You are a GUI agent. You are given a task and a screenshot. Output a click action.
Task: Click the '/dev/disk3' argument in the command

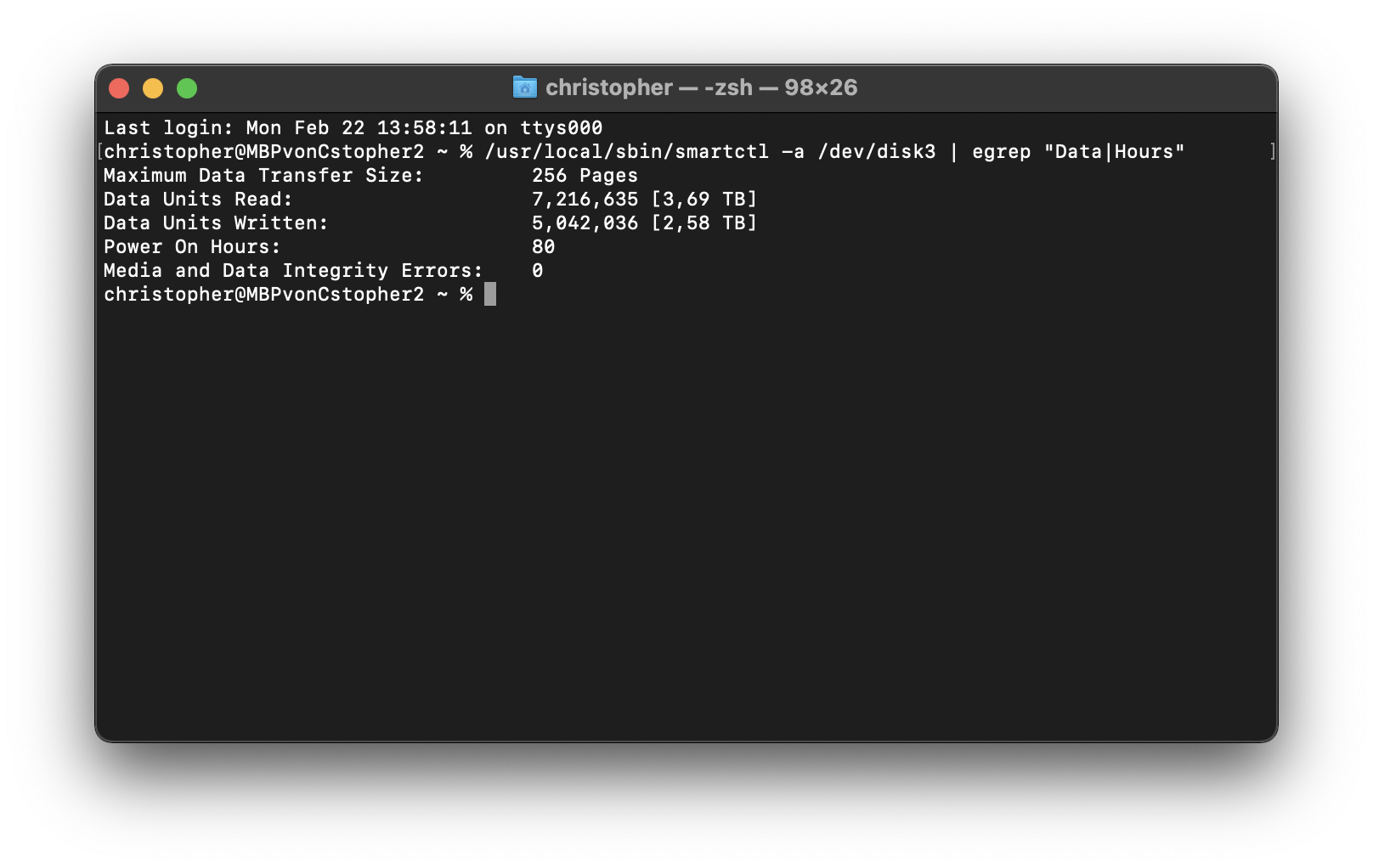pos(877,152)
